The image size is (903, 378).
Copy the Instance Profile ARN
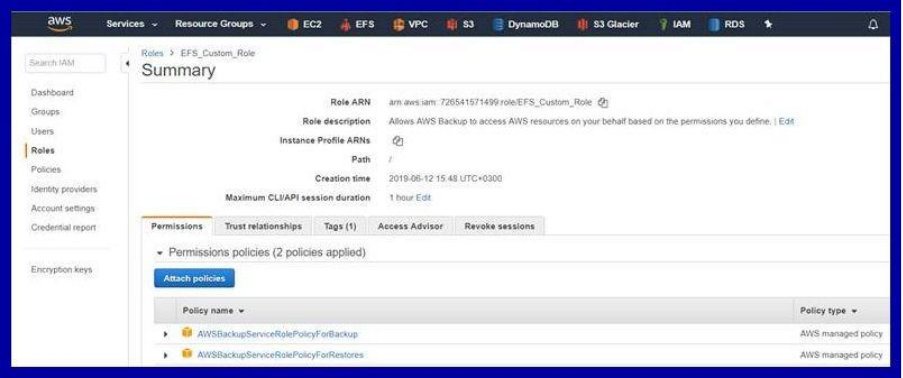pos(397,141)
